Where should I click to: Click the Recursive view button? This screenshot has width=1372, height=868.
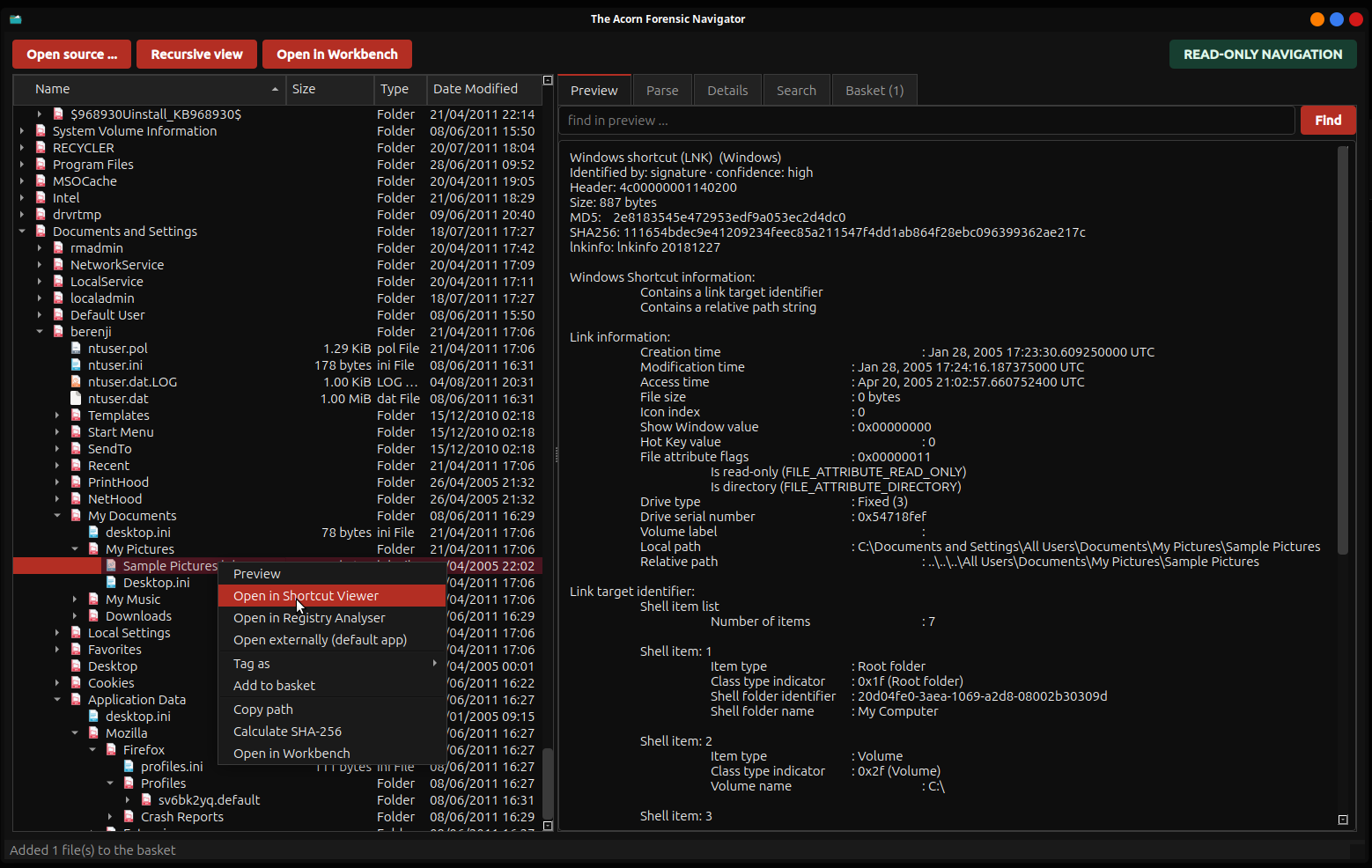coord(196,55)
